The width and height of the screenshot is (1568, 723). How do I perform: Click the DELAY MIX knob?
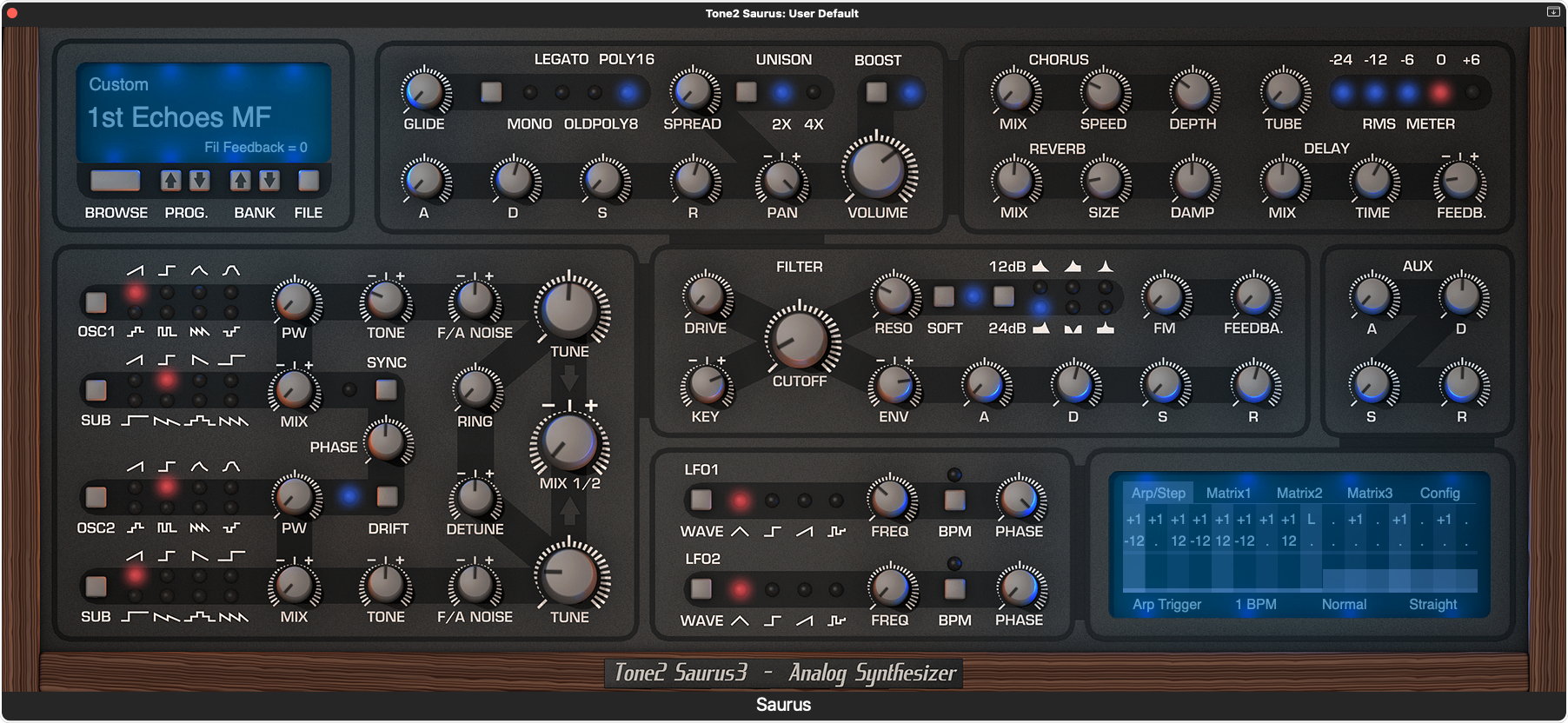[x=1283, y=180]
